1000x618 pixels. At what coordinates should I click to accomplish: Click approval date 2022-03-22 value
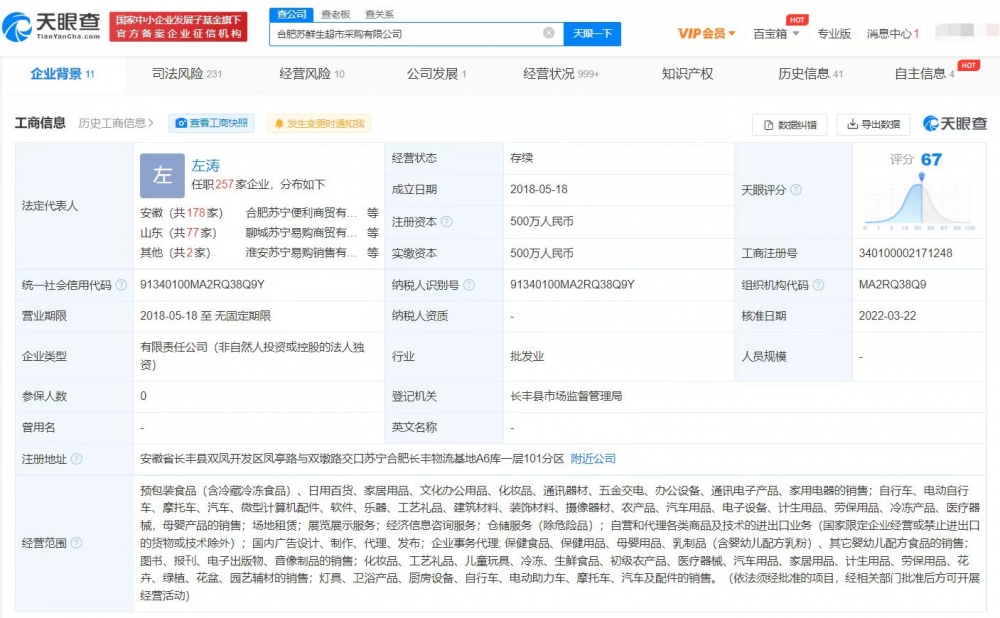[x=887, y=316]
